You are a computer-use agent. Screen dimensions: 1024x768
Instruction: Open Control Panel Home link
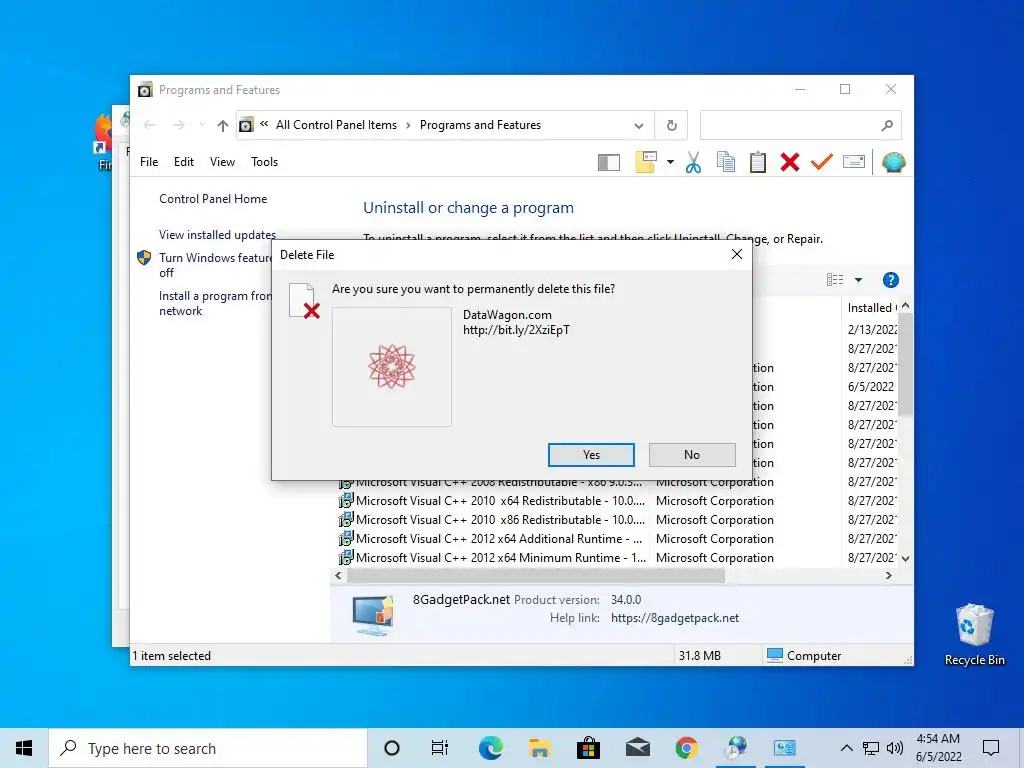pyautogui.click(x=213, y=199)
